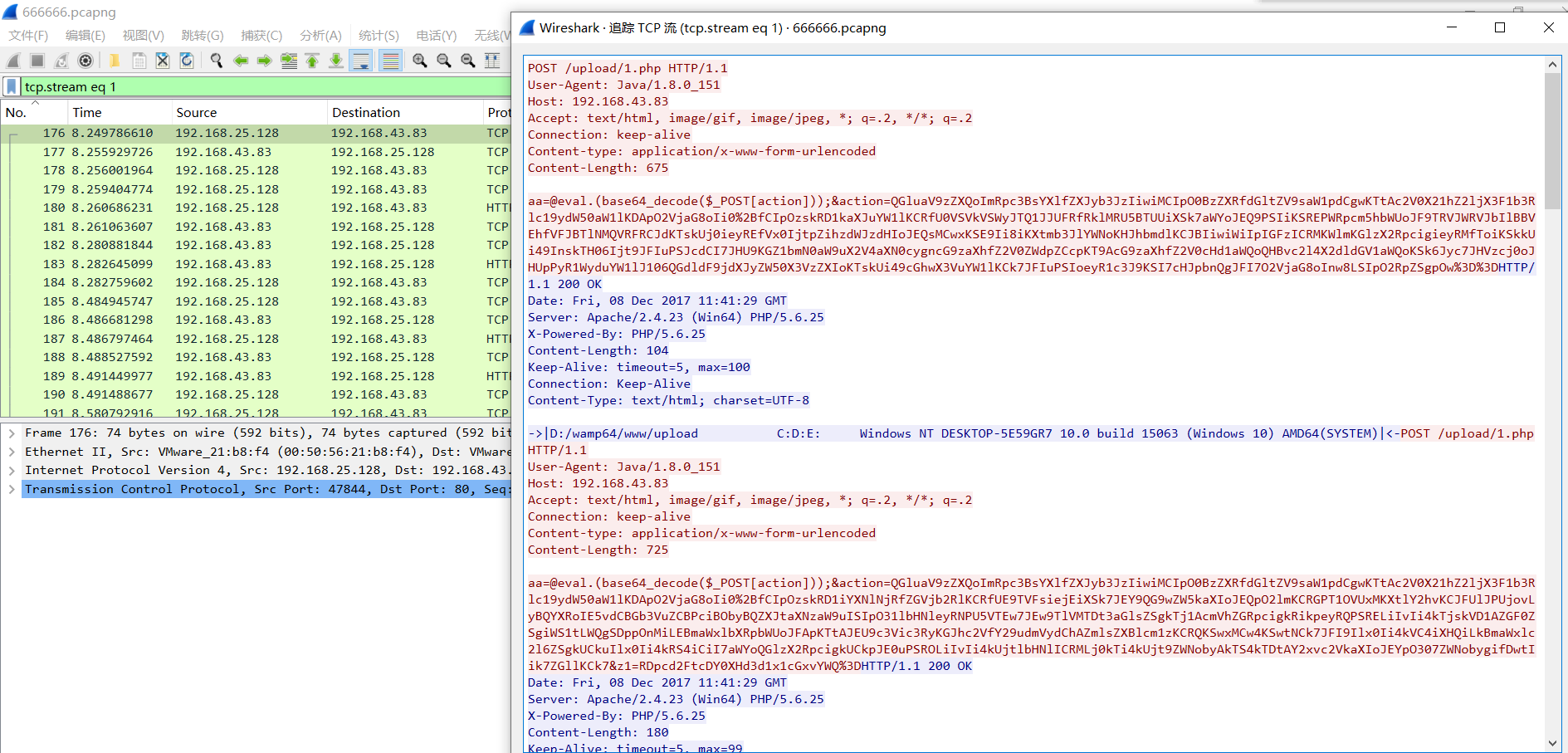Screen dimensions: 1568x753
Task: Select packet 190 at 8.491488677
Action: coord(256,394)
